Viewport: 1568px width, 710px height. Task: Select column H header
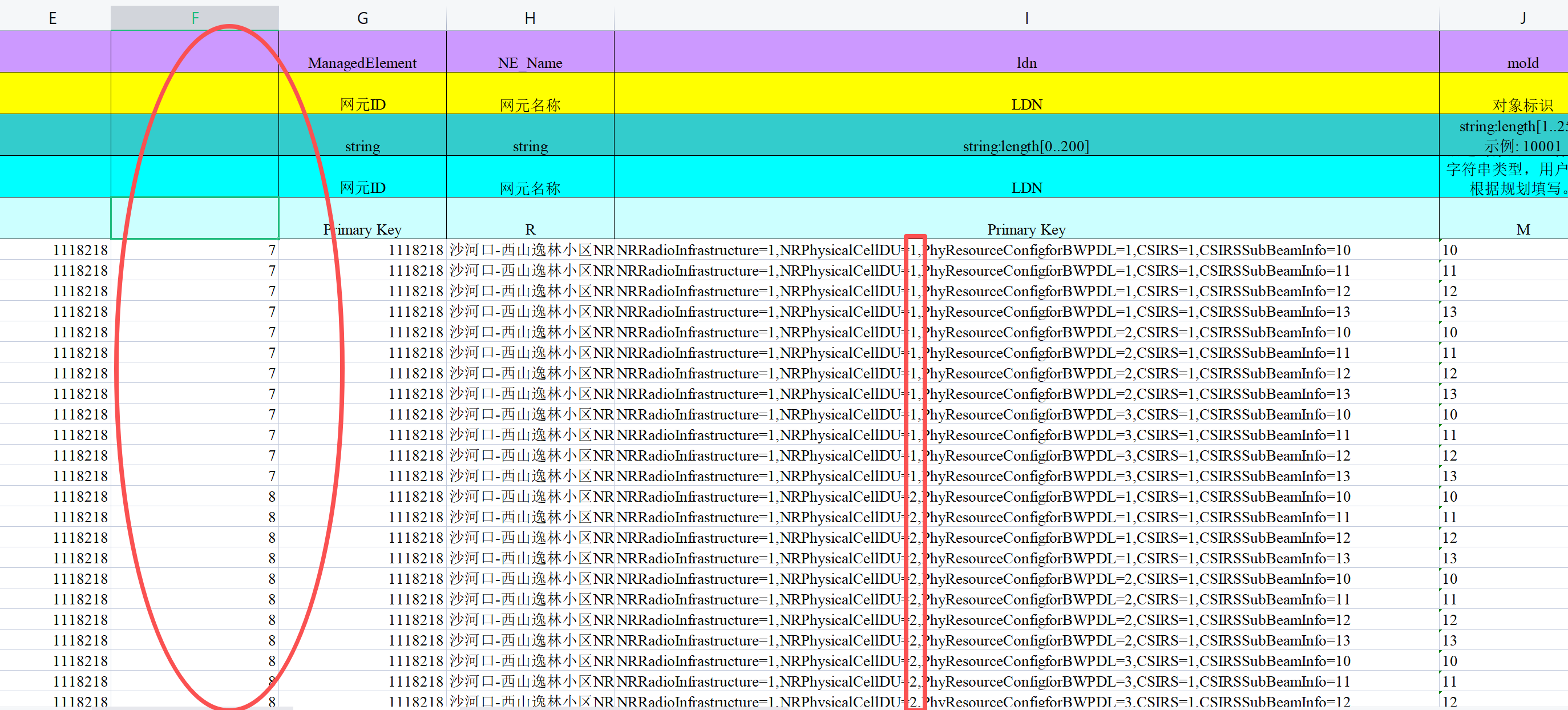(530, 18)
